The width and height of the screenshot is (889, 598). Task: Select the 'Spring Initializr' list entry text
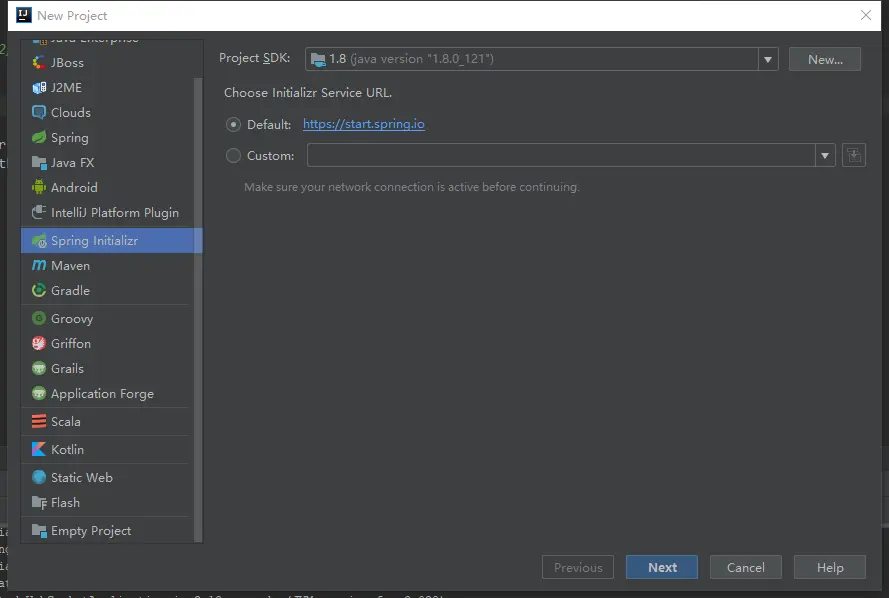click(94, 241)
